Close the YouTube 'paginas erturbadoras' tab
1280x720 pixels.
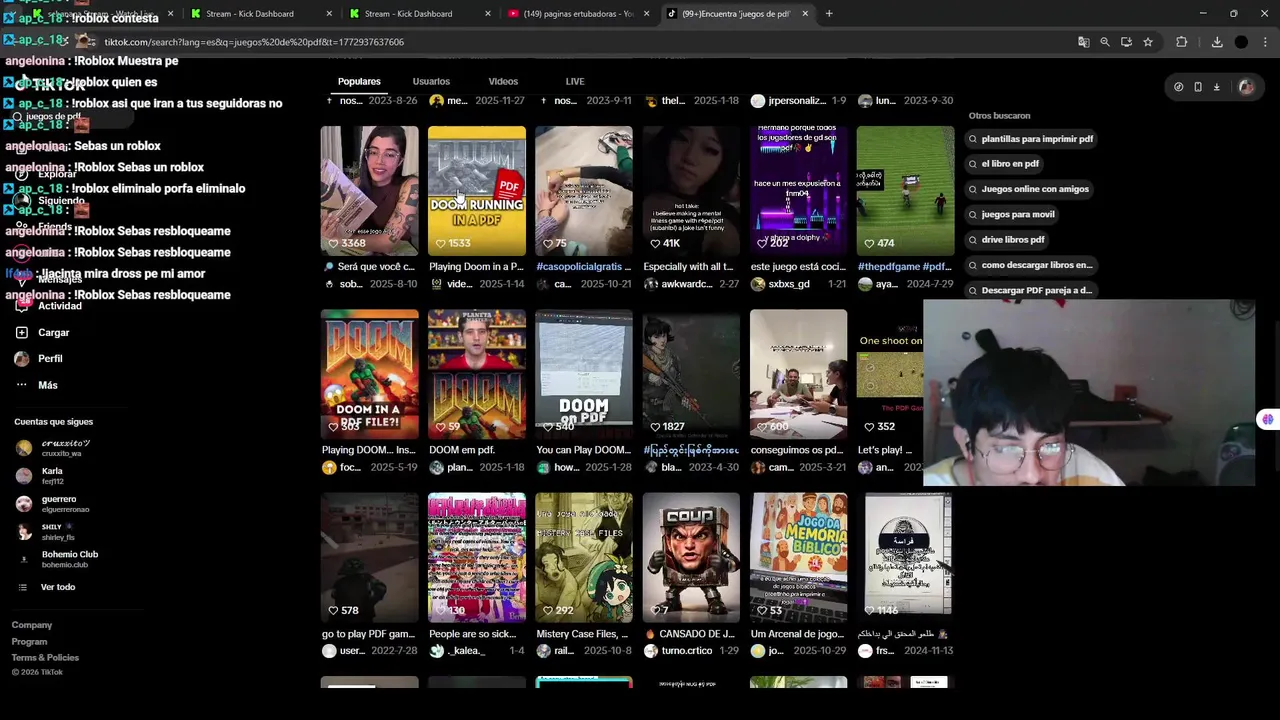(646, 14)
